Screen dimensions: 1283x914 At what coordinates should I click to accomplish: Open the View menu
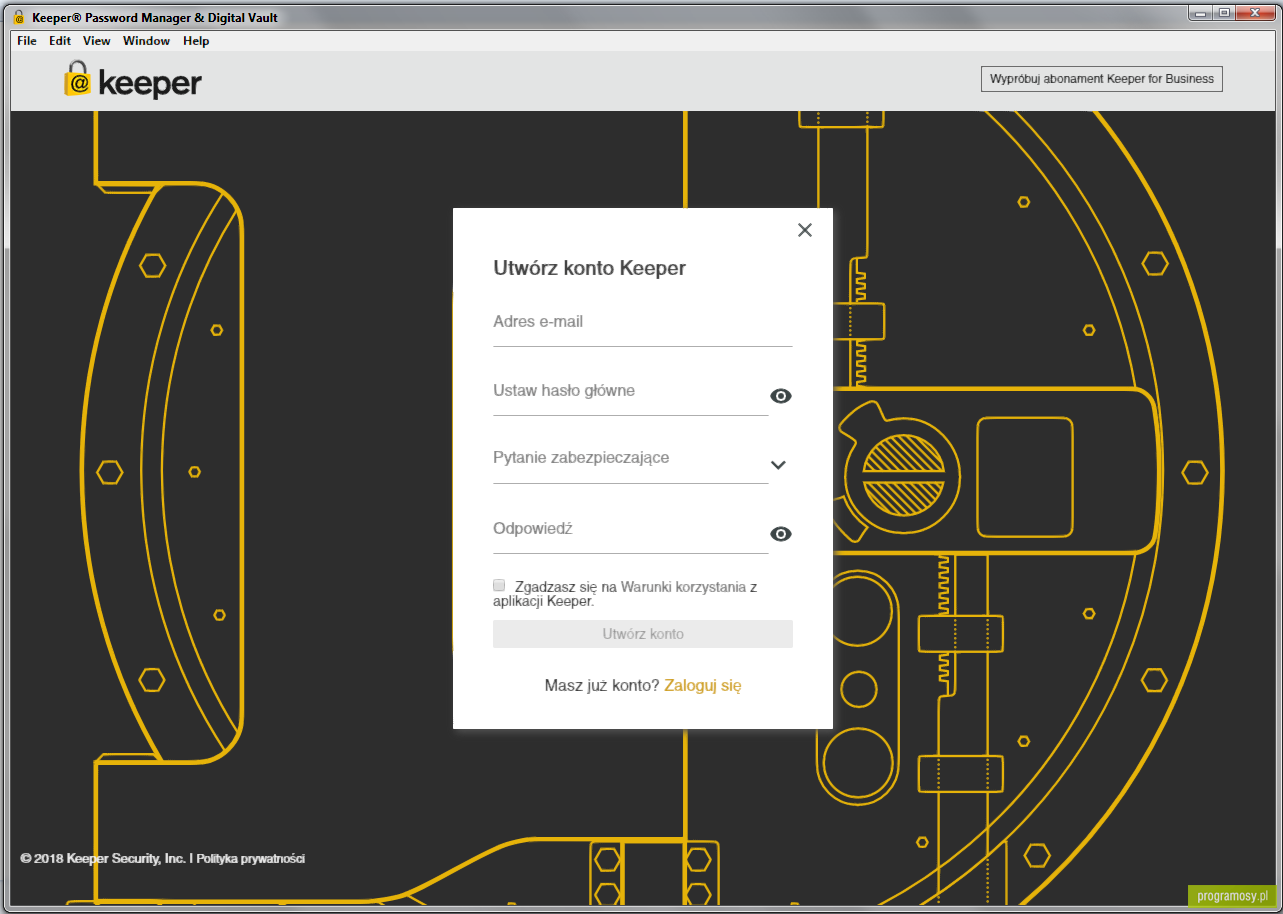click(97, 41)
